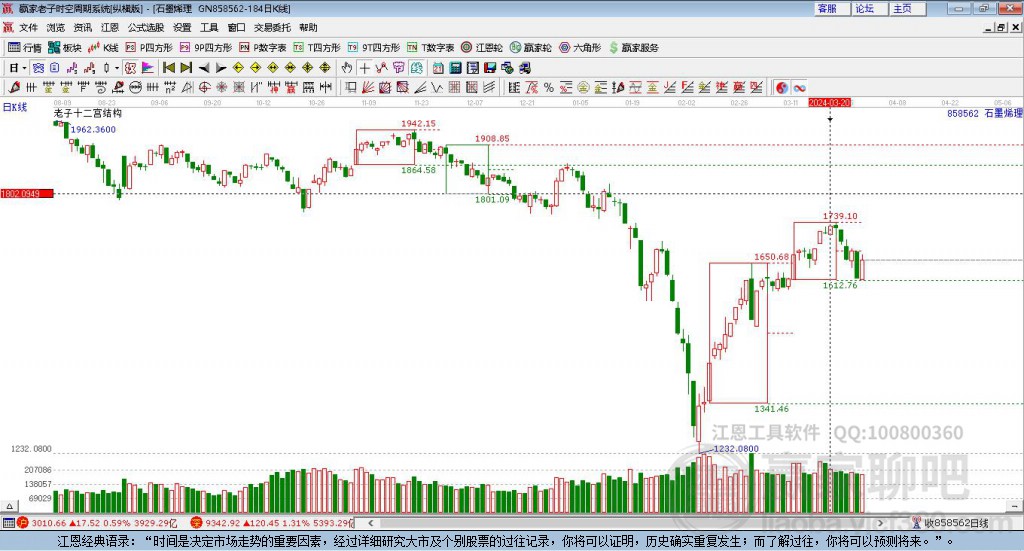Select the Gann fan rays tool
The width and height of the screenshot is (1024, 551).
[x=368, y=87]
